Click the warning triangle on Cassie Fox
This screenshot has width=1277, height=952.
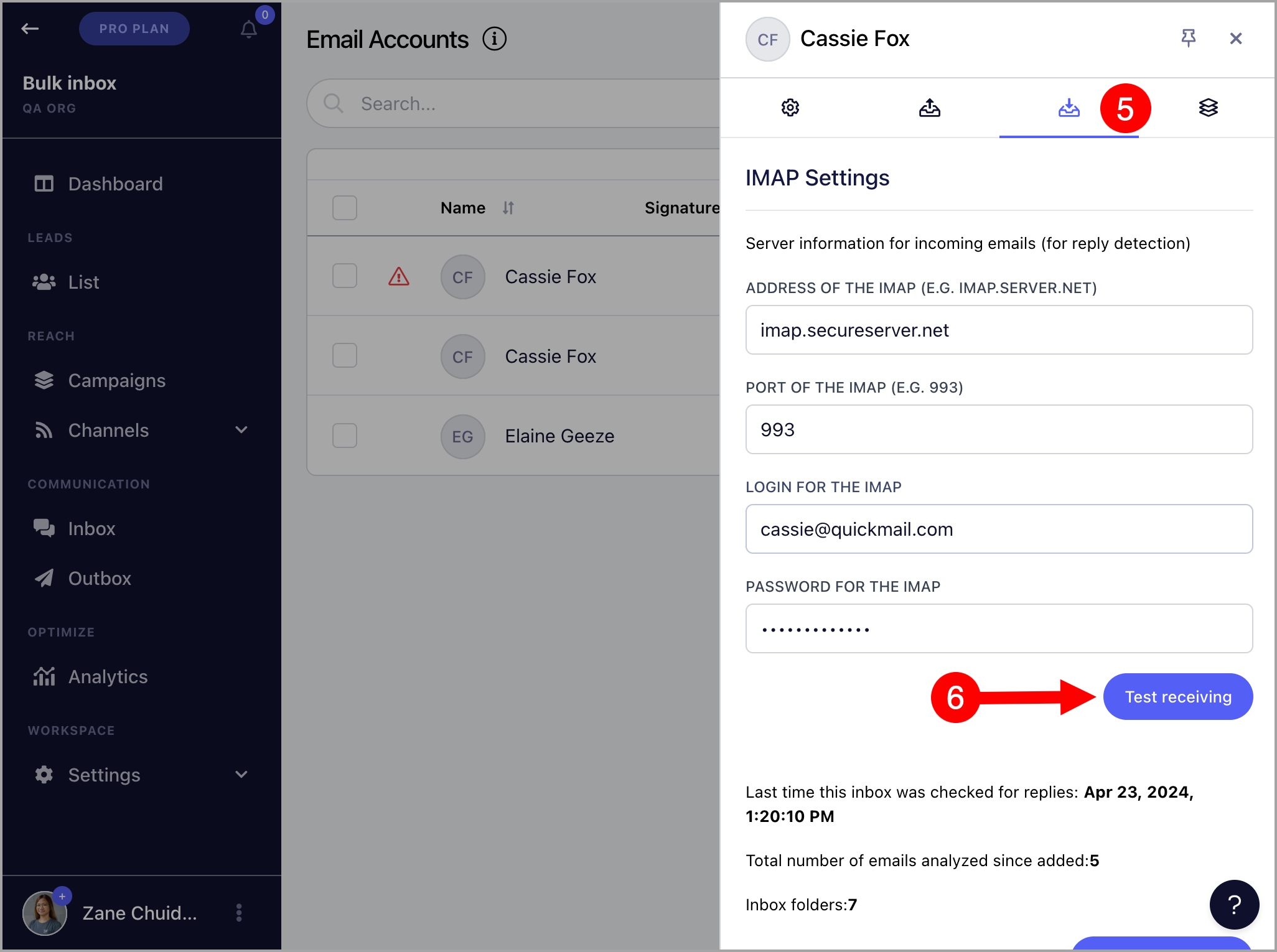pyautogui.click(x=399, y=276)
